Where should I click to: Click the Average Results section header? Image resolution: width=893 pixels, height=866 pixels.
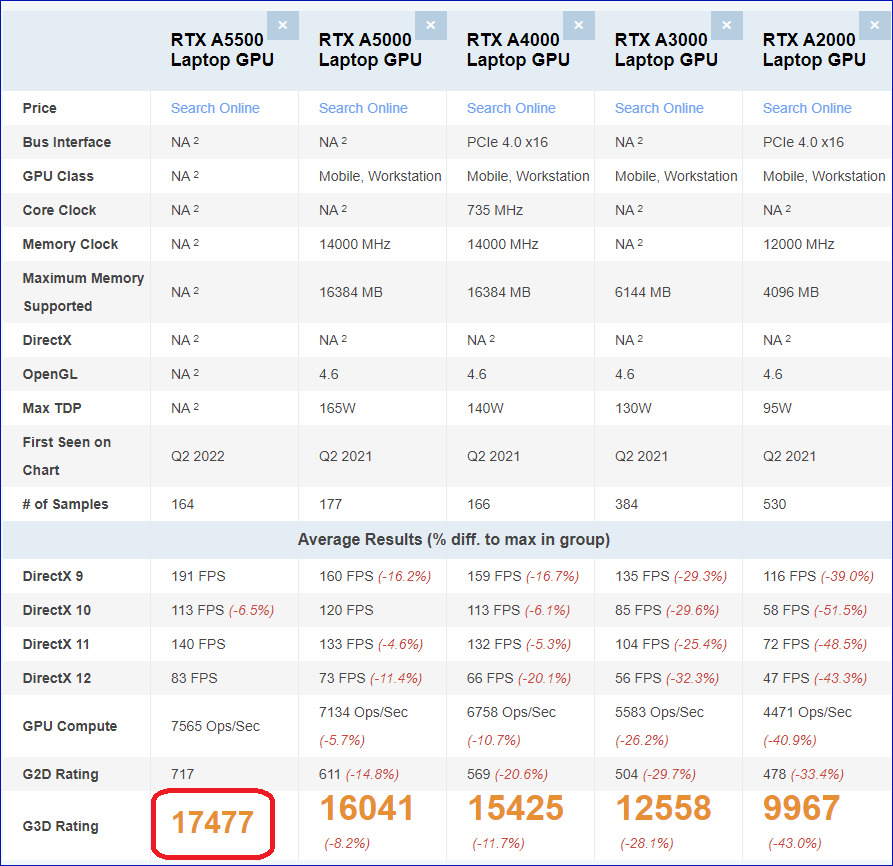pyautogui.click(x=454, y=540)
